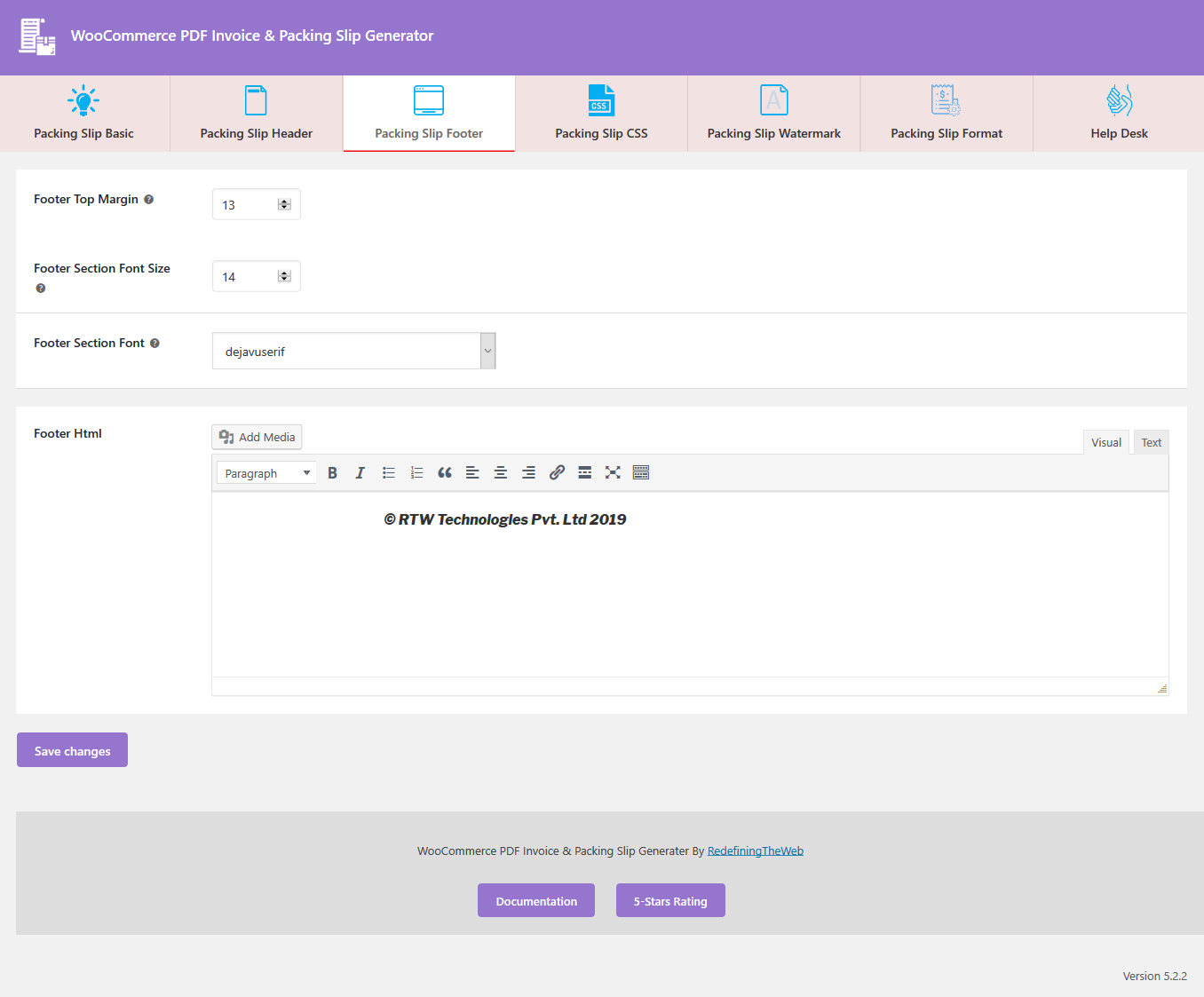Apply blockquote formatting
The height and width of the screenshot is (997, 1204).
pyautogui.click(x=445, y=472)
